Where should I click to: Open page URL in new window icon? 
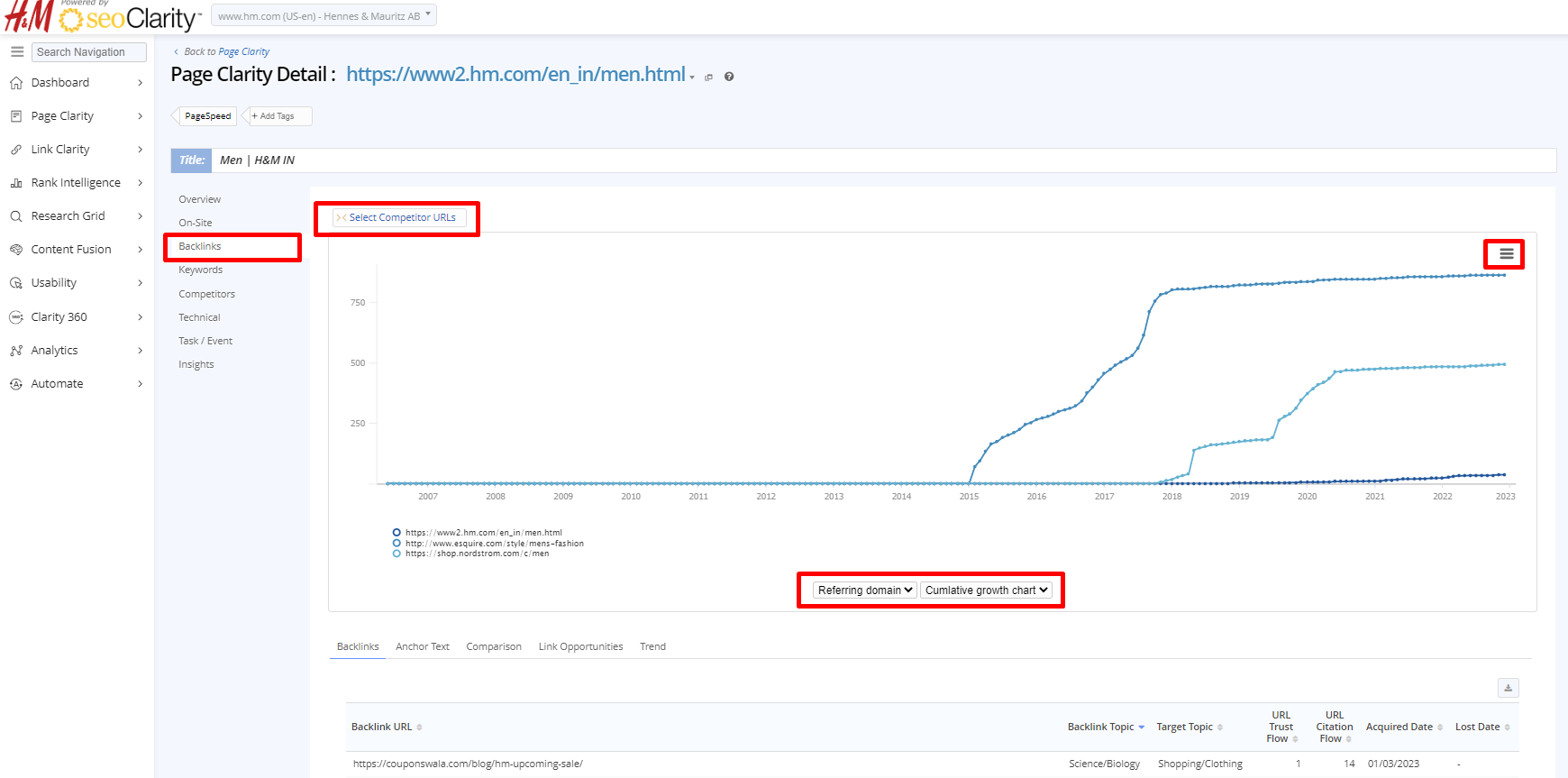coord(708,78)
